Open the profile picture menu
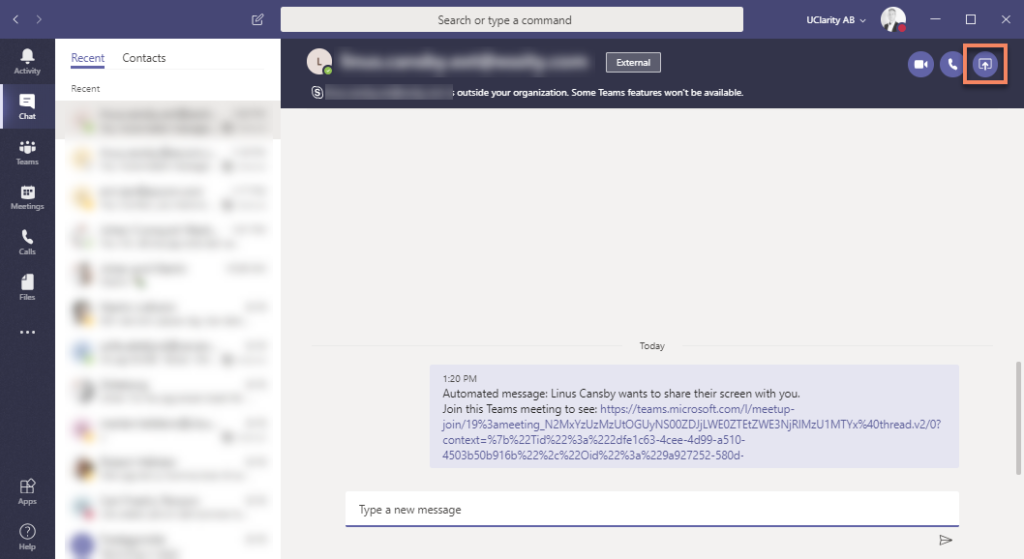 (893, 20)
